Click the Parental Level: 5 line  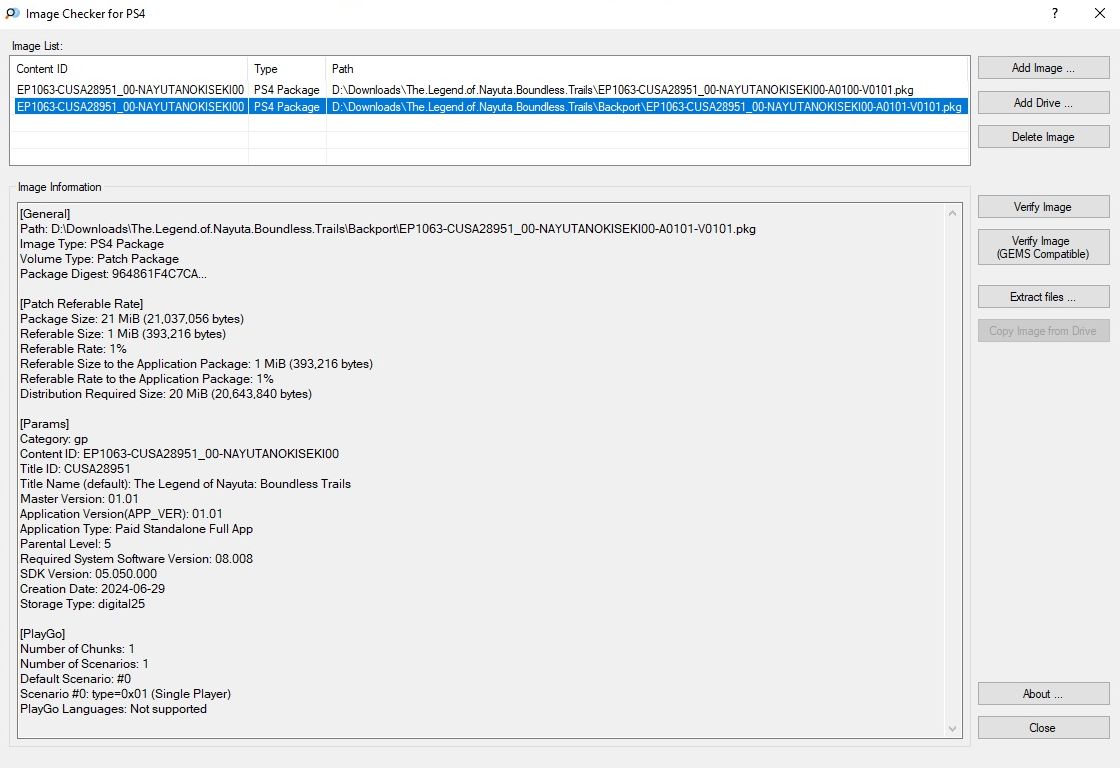(66, 544)
